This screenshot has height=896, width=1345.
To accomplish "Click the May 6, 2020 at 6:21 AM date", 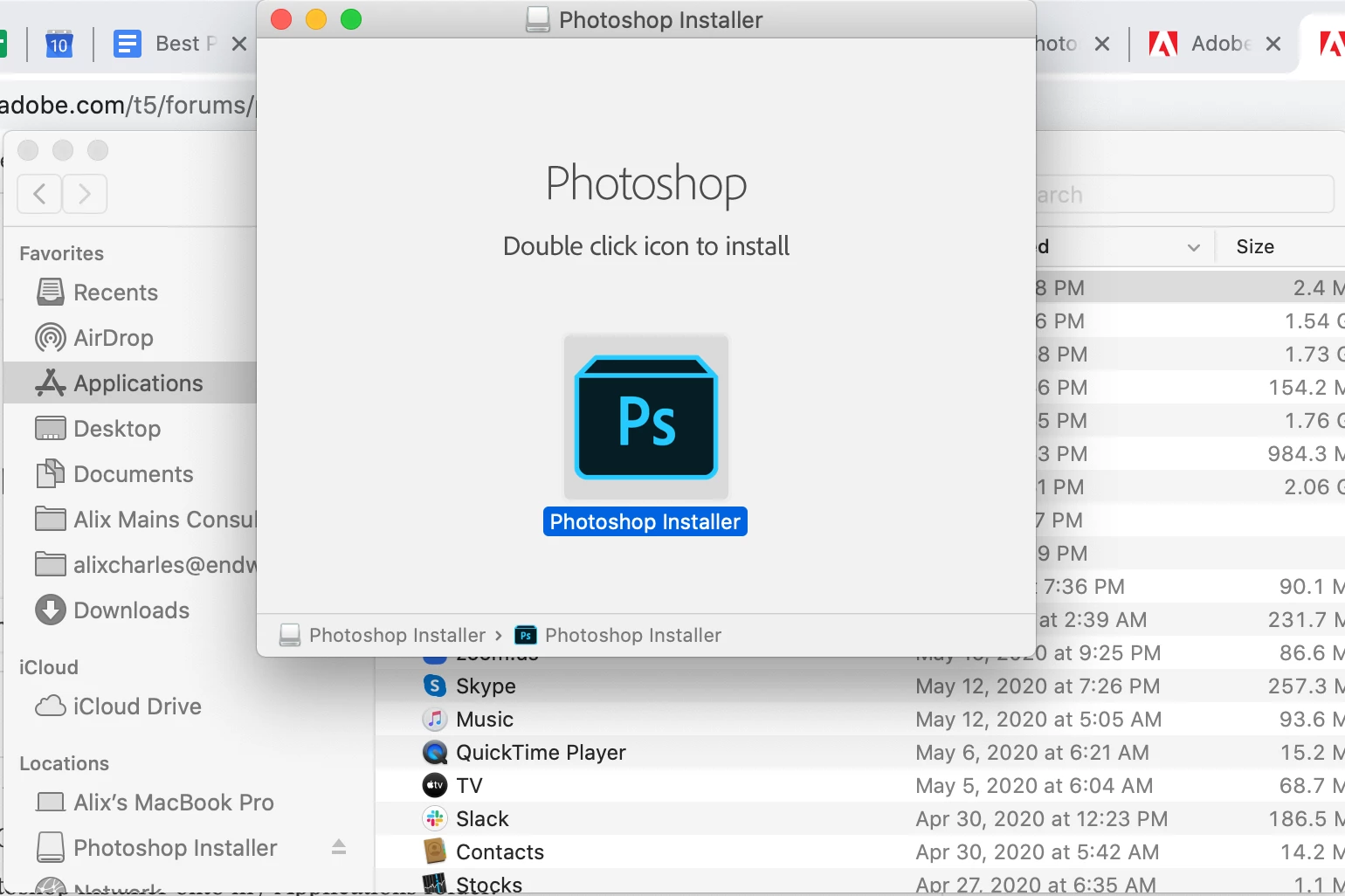I will point(1032,752).
